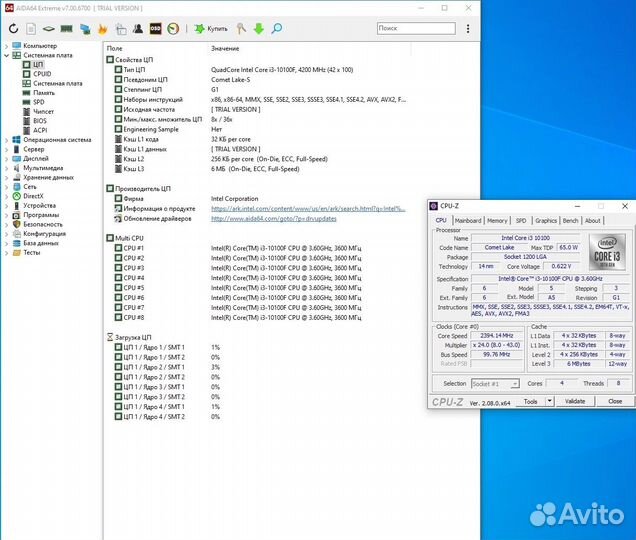This screenshot has width=636, height=540.
Task: Click the green download arrow icon
Action: pyautogui.click(x=259, y=29)
